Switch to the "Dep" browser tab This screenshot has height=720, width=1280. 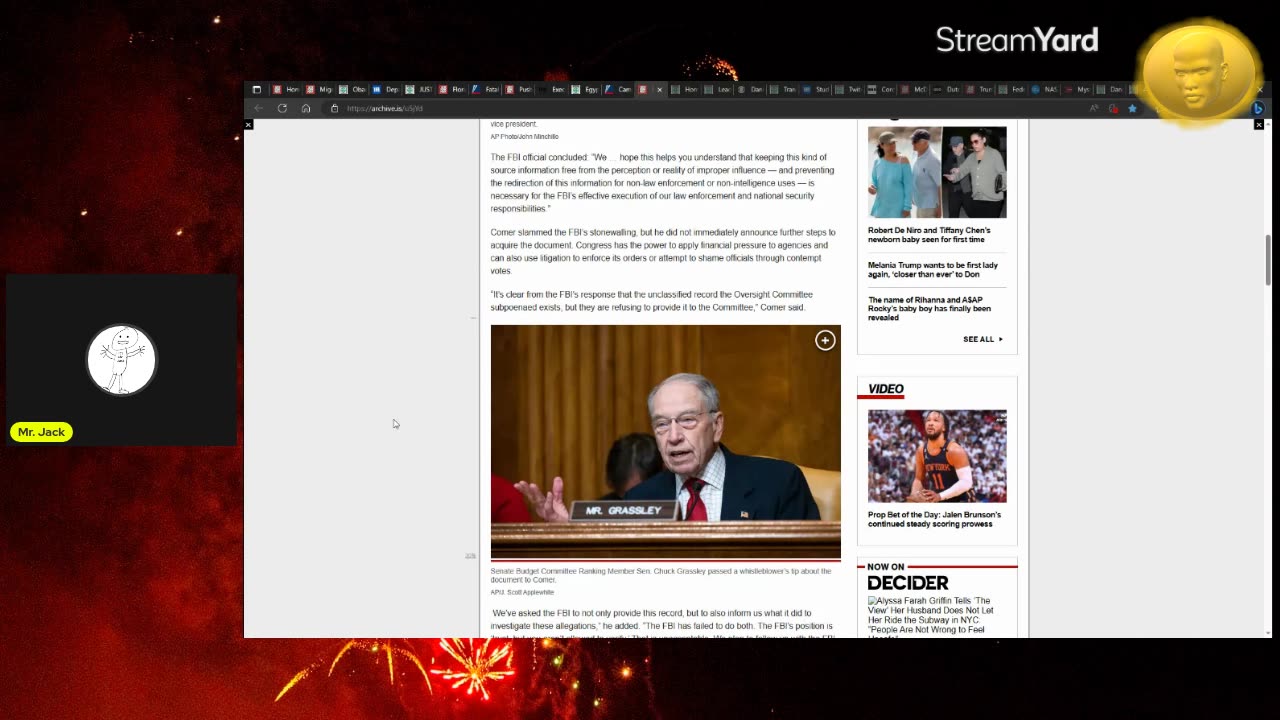[384, 89]
